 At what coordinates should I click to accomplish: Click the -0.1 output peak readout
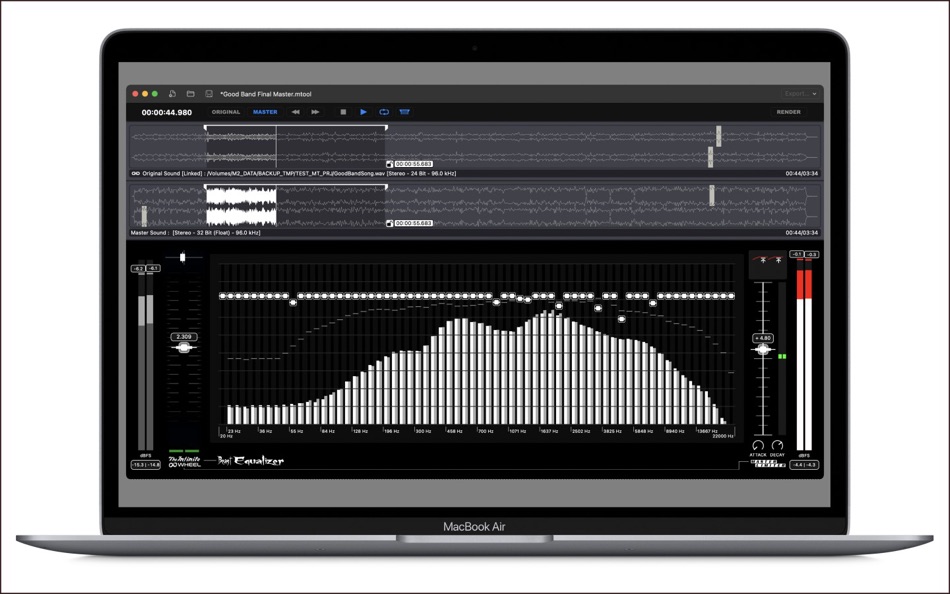[797, 255]
